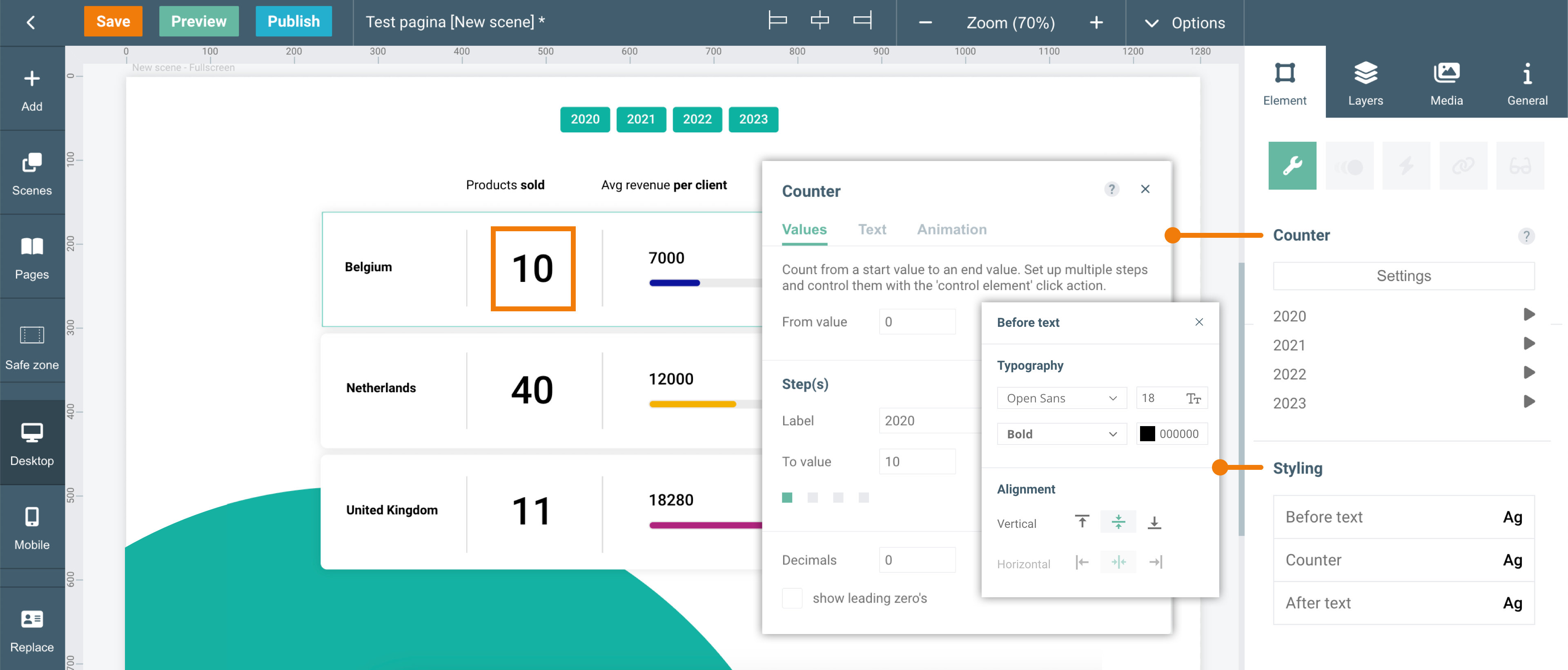This screenshot has width=1568, height=670.
Task: Select the glasses visibility icon
Action: click(x=1520, y=166)
